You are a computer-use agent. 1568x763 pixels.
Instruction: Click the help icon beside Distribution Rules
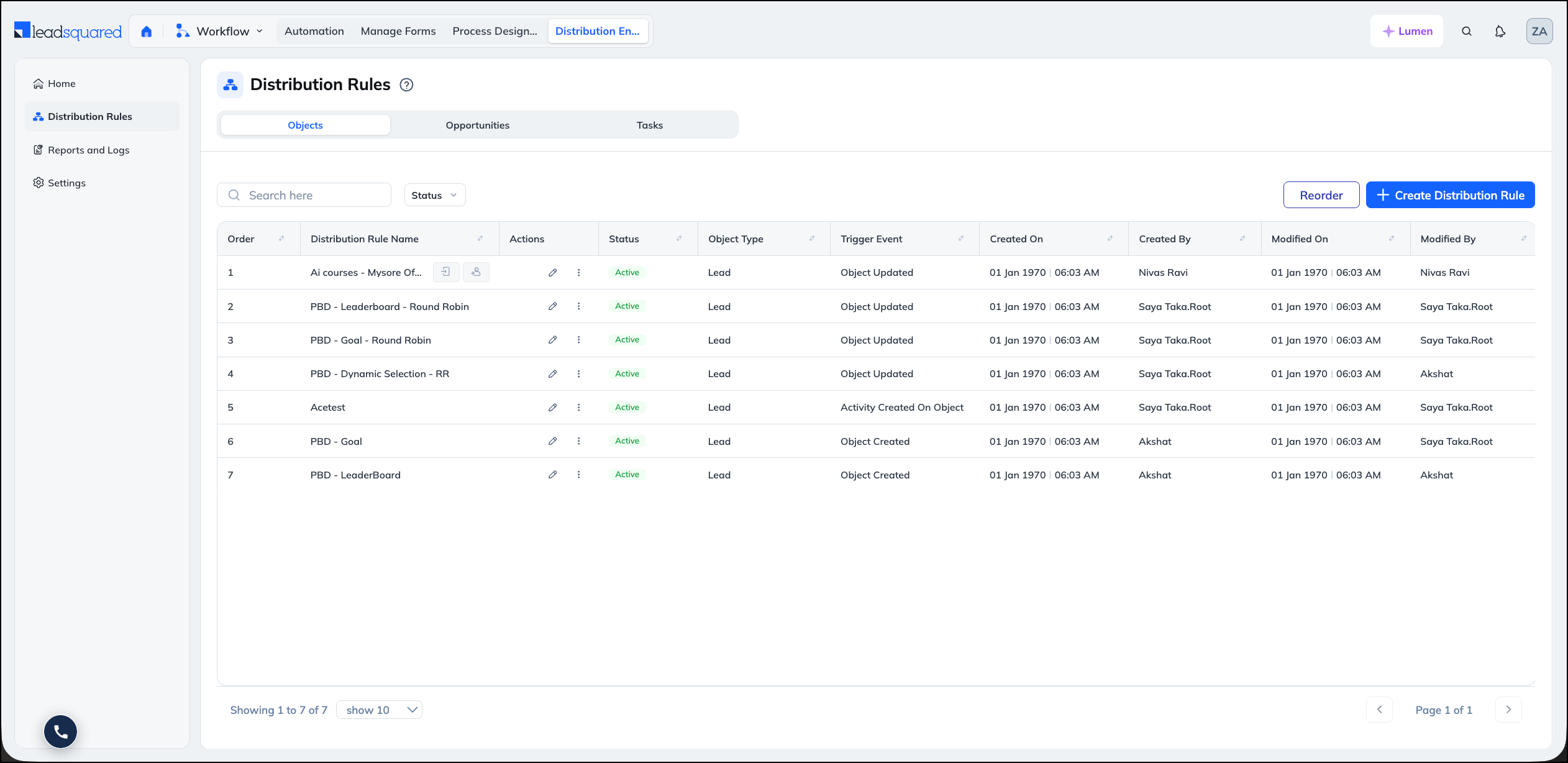(x=406, y=85)
